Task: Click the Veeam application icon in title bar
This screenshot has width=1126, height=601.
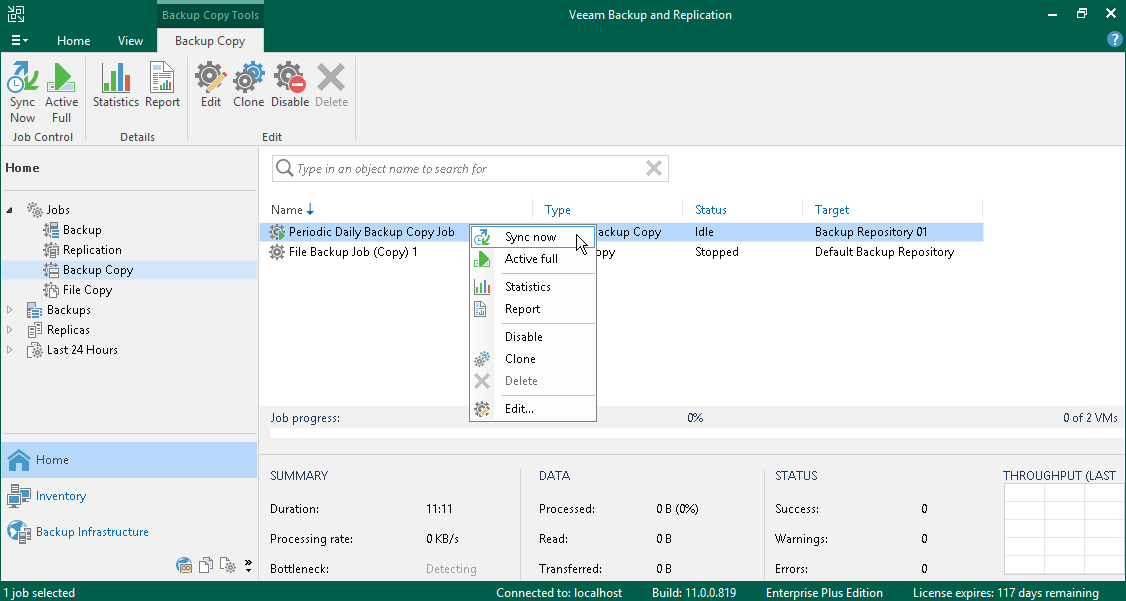Action: coord(16,14)
